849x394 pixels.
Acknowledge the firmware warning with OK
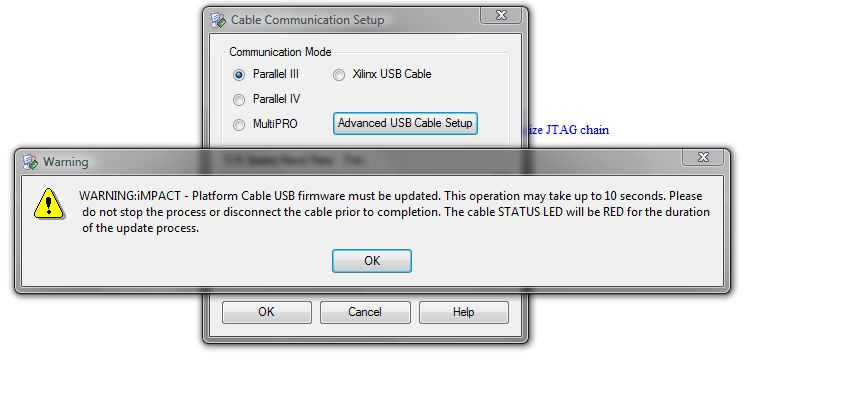click(372, 261)
